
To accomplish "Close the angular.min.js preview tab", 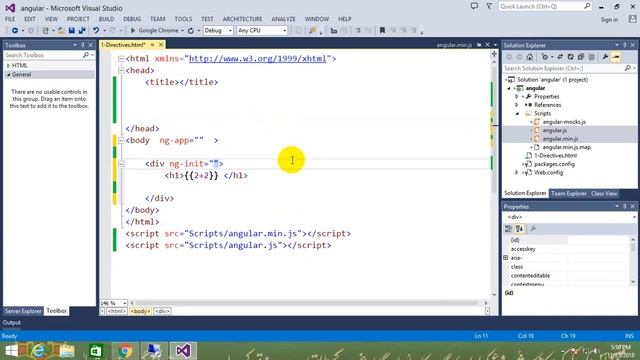I will pos(487,45).
